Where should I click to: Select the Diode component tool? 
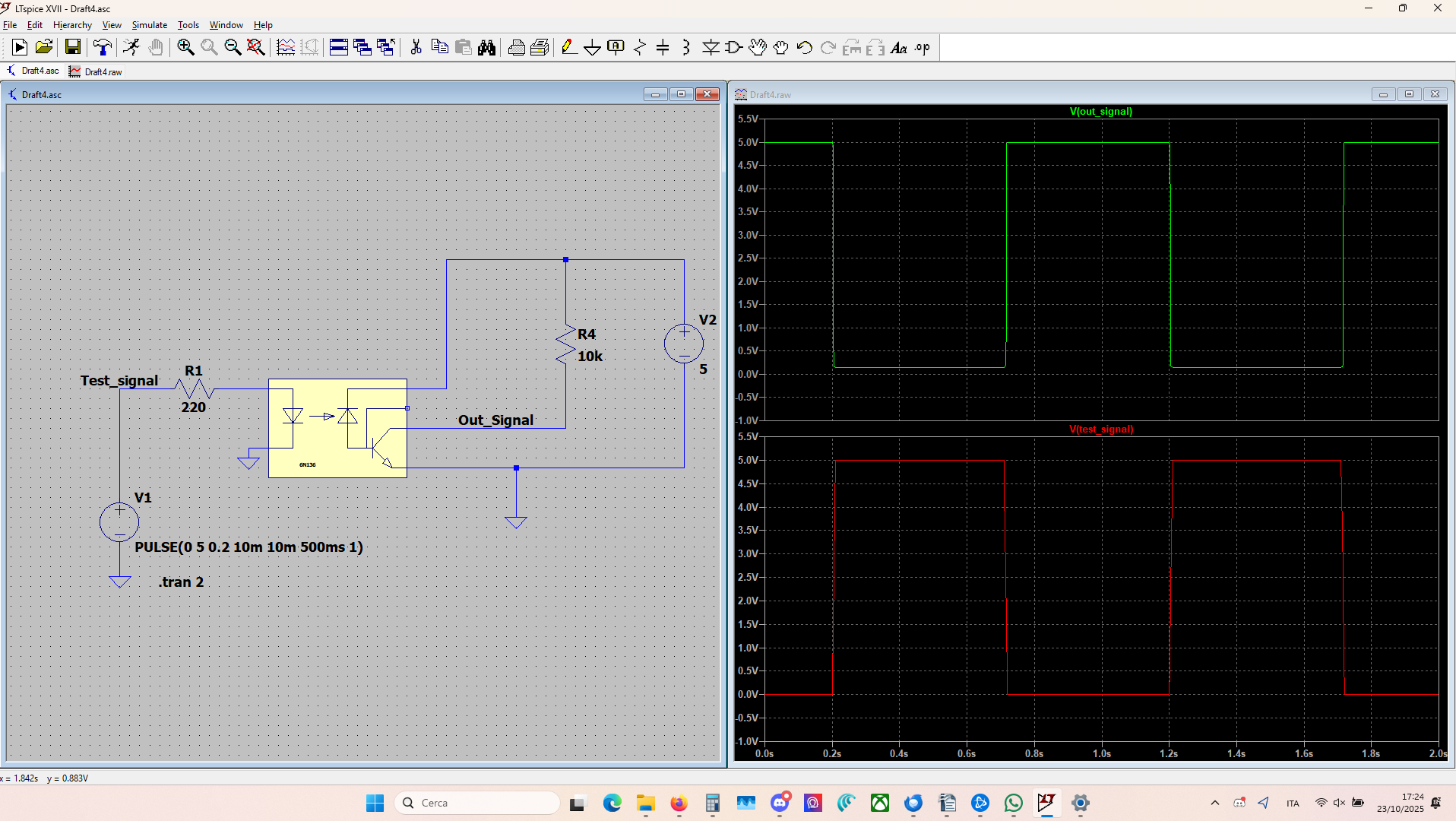coord(711,47)
